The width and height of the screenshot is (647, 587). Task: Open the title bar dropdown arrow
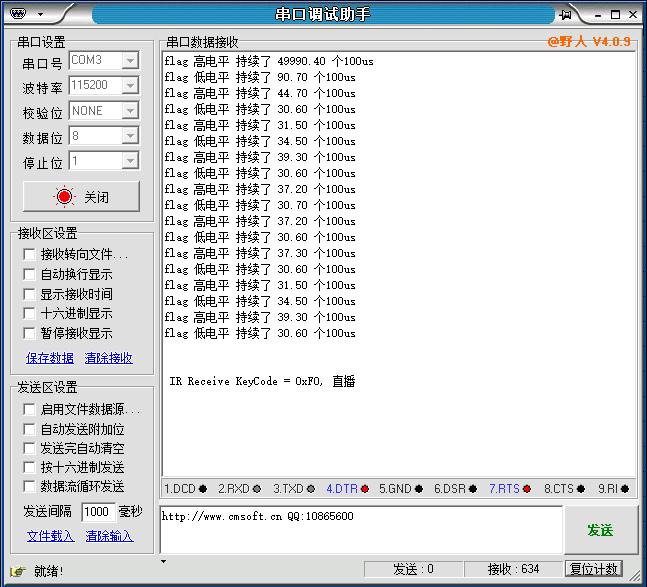click(x=40, y=14)
